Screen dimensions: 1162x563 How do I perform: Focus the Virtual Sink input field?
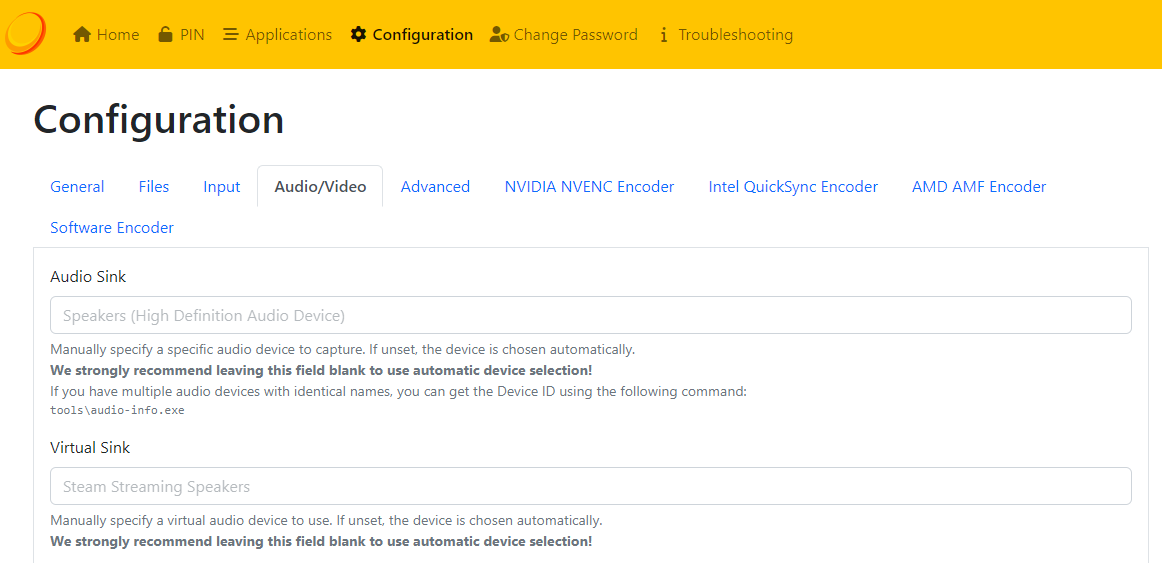(x=591, y=486)
